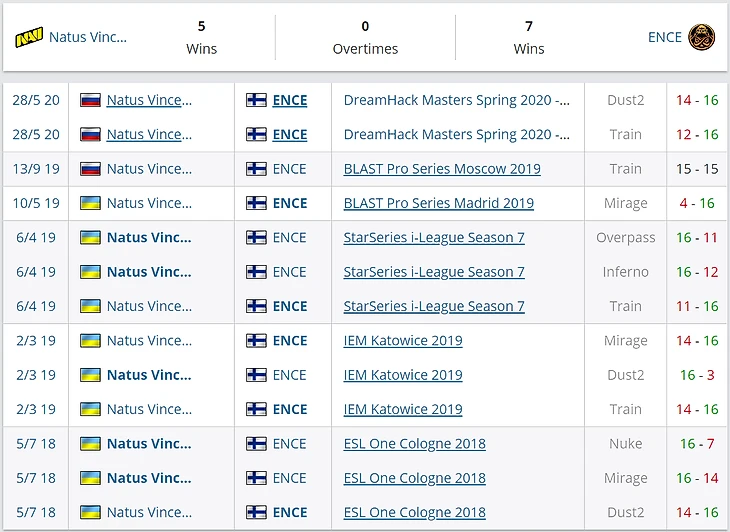
Task: Click Ukrainian flag in 2/3 19 Mirage row
Action: click(90, 341)
